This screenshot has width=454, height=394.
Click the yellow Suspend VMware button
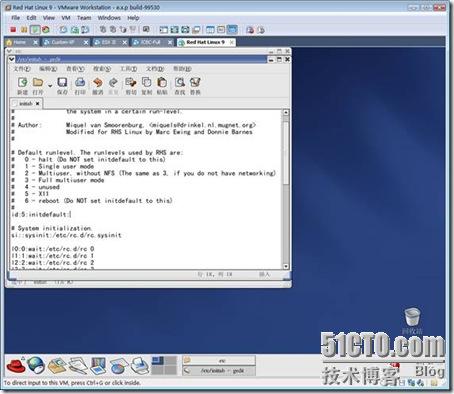(x=24, y=30)
